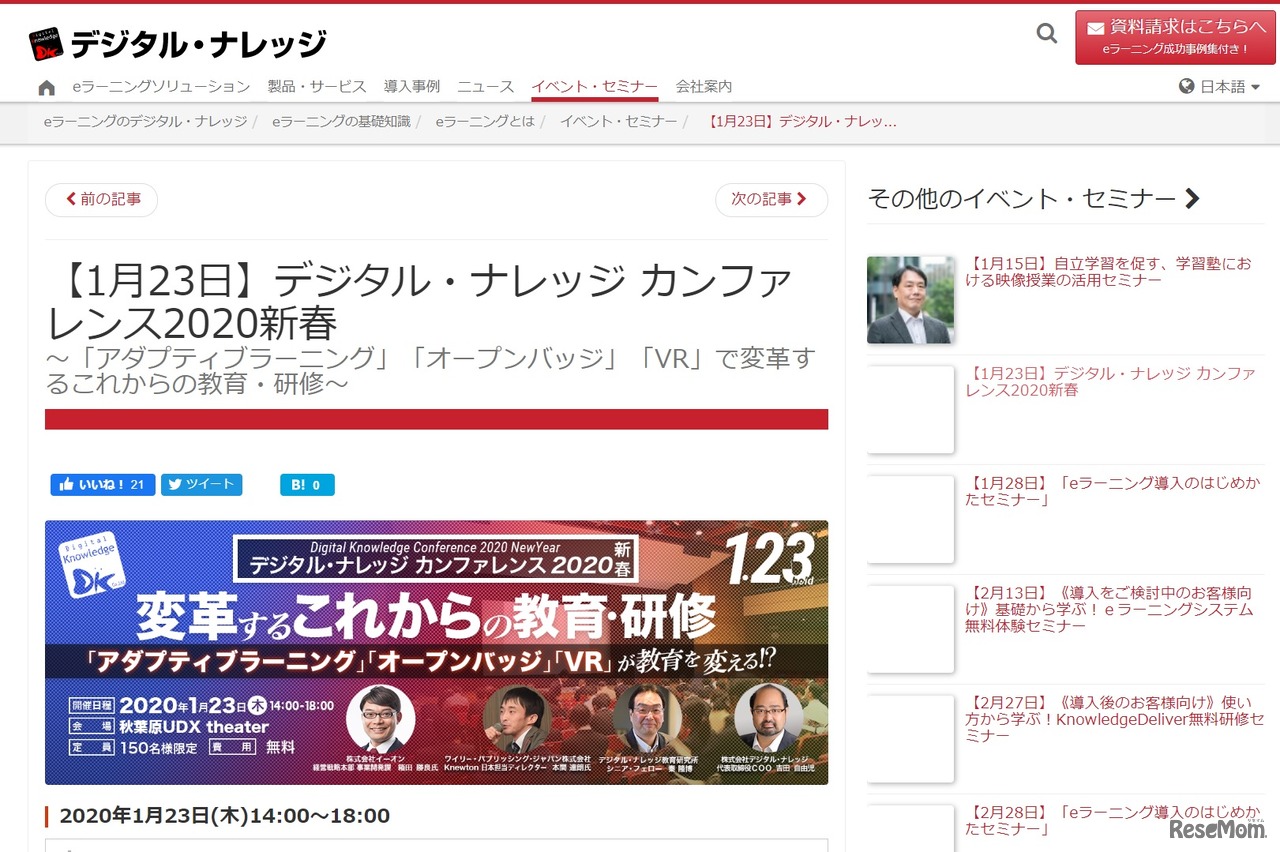This screenshot has width=1280, height=852.
Task: Click the envelope icon on the red banner
Action: coord(1097,28)
